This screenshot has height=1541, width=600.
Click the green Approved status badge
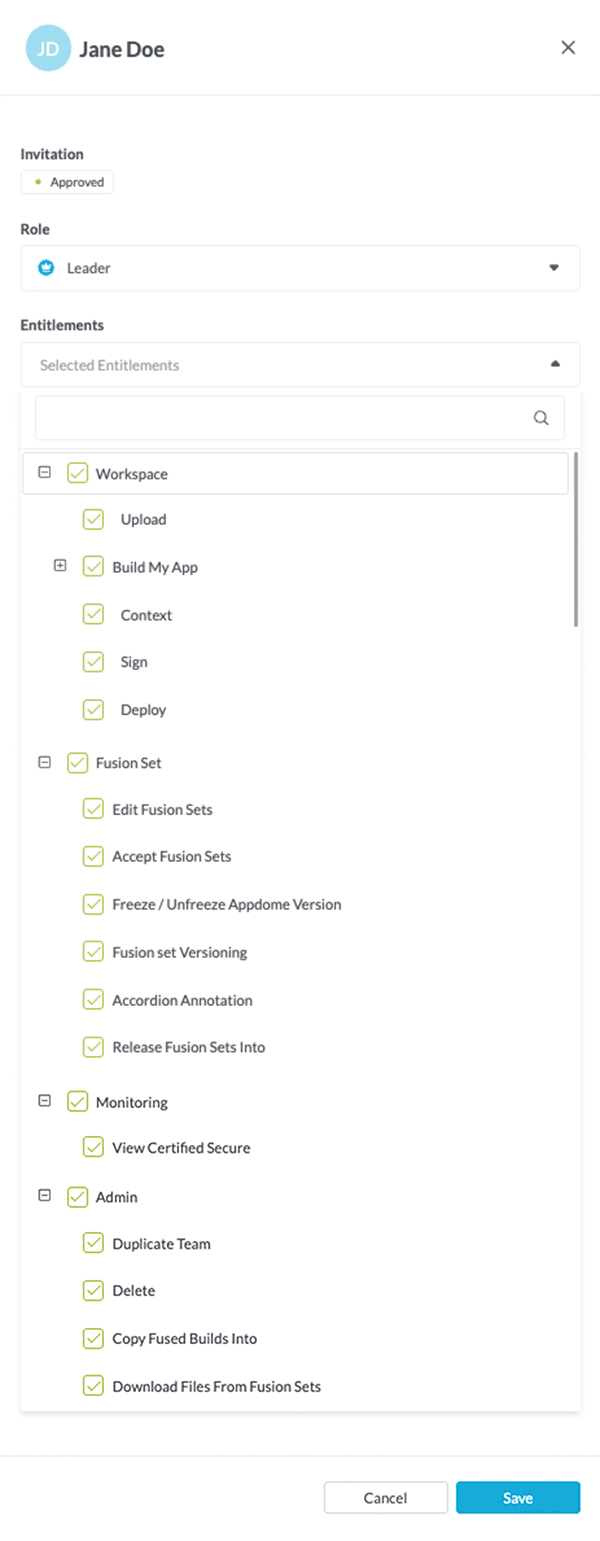tap(67, 181)
